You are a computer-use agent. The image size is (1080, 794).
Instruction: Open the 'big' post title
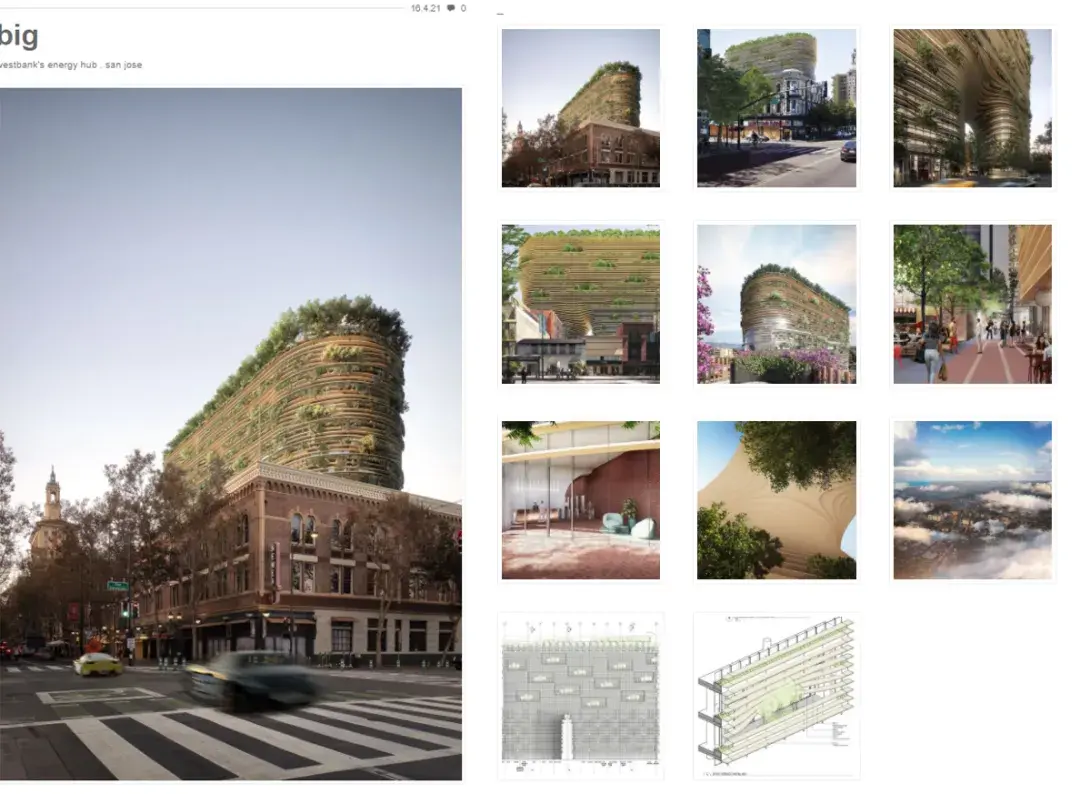pyautogui.click(x=19, y=36)
